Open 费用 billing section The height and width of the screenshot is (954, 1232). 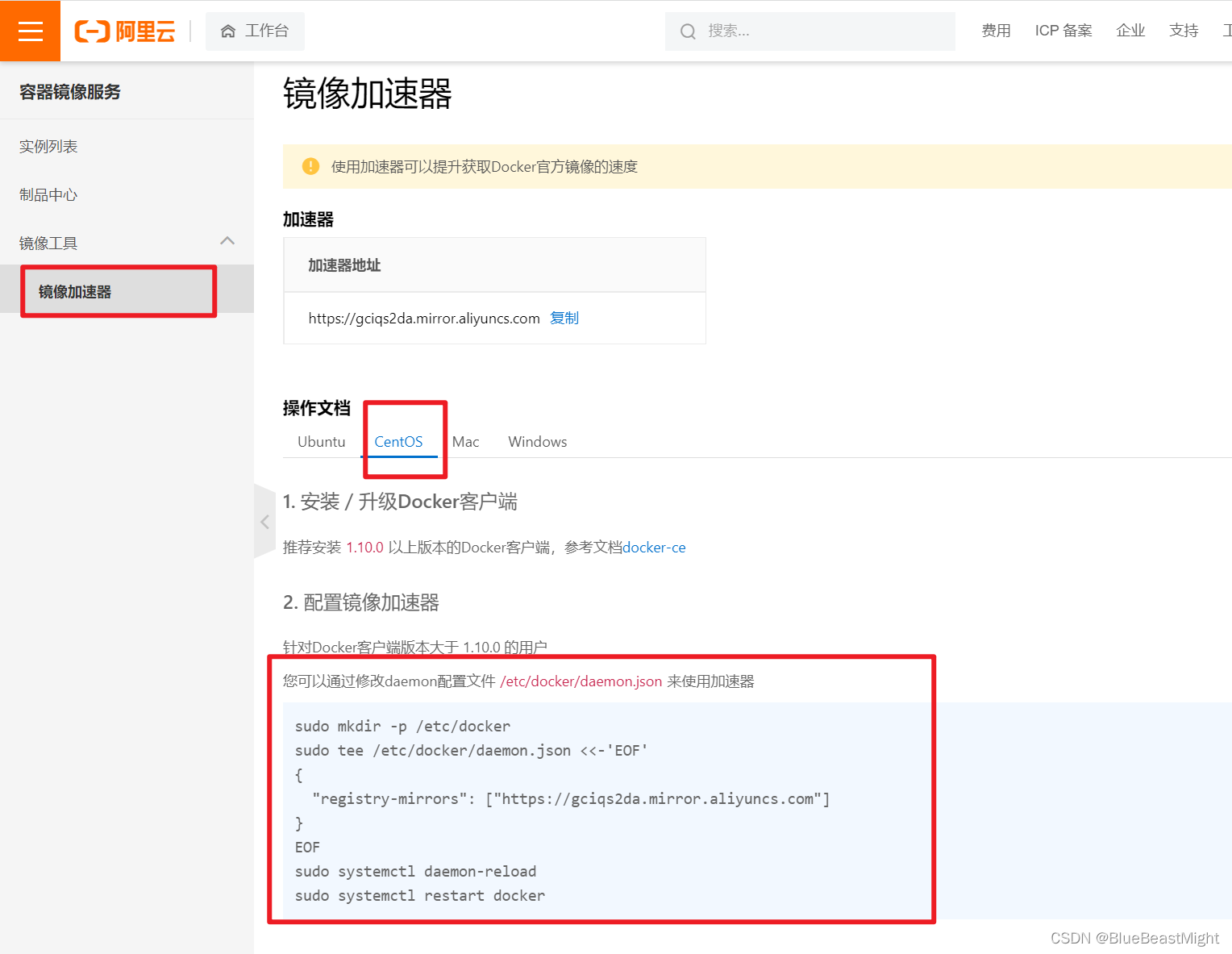click(x=996, y=31)
